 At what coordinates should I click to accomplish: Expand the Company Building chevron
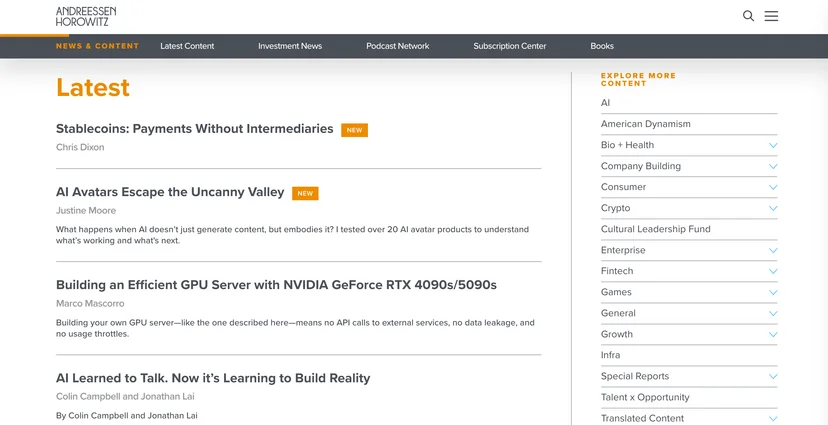point(773,166)
